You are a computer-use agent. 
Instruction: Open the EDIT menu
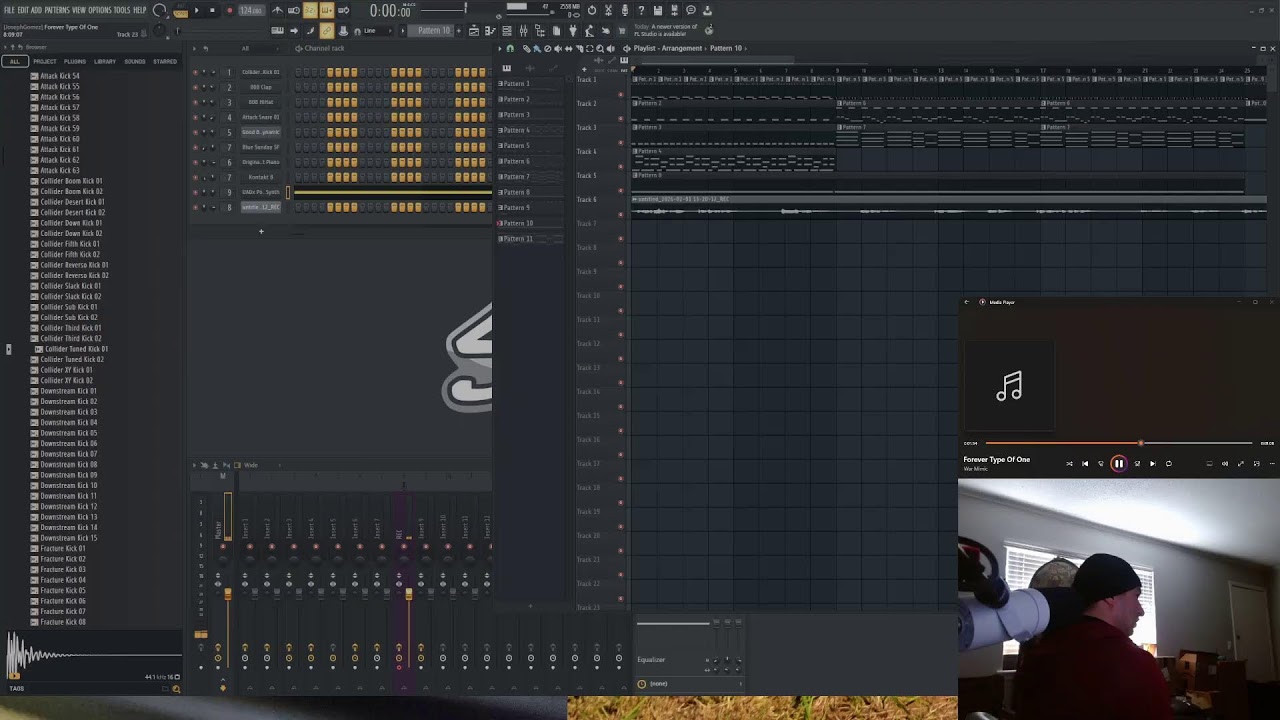[x=23, y=10]
